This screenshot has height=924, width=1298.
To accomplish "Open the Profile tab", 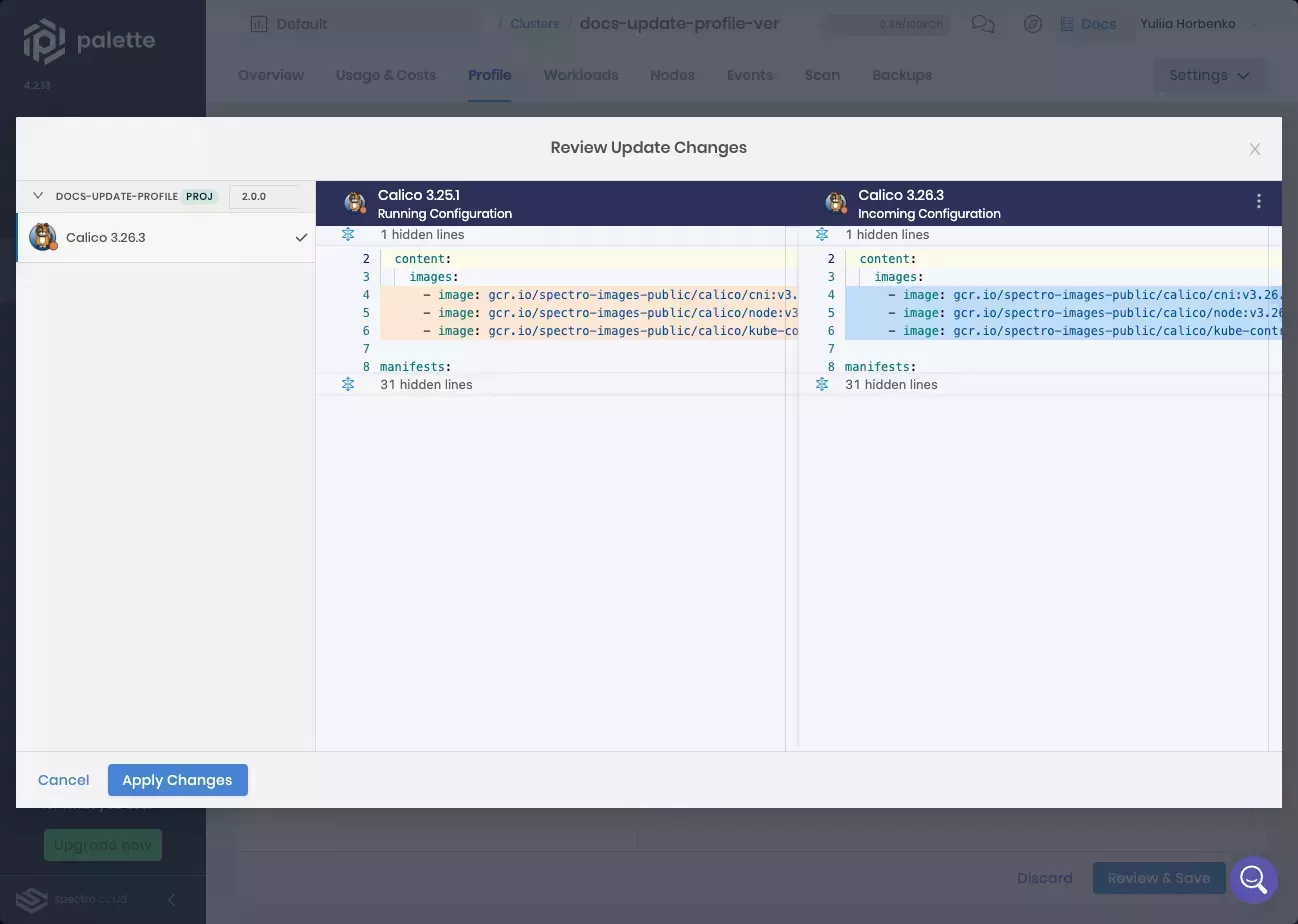I will pos(489,75).
